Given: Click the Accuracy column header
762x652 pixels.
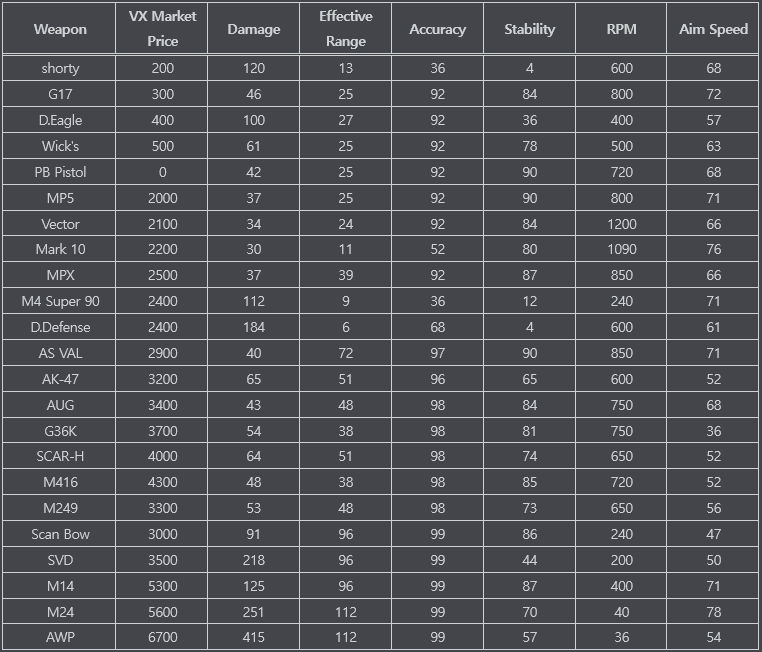Looking at the screenshot, I should [437, 29].
